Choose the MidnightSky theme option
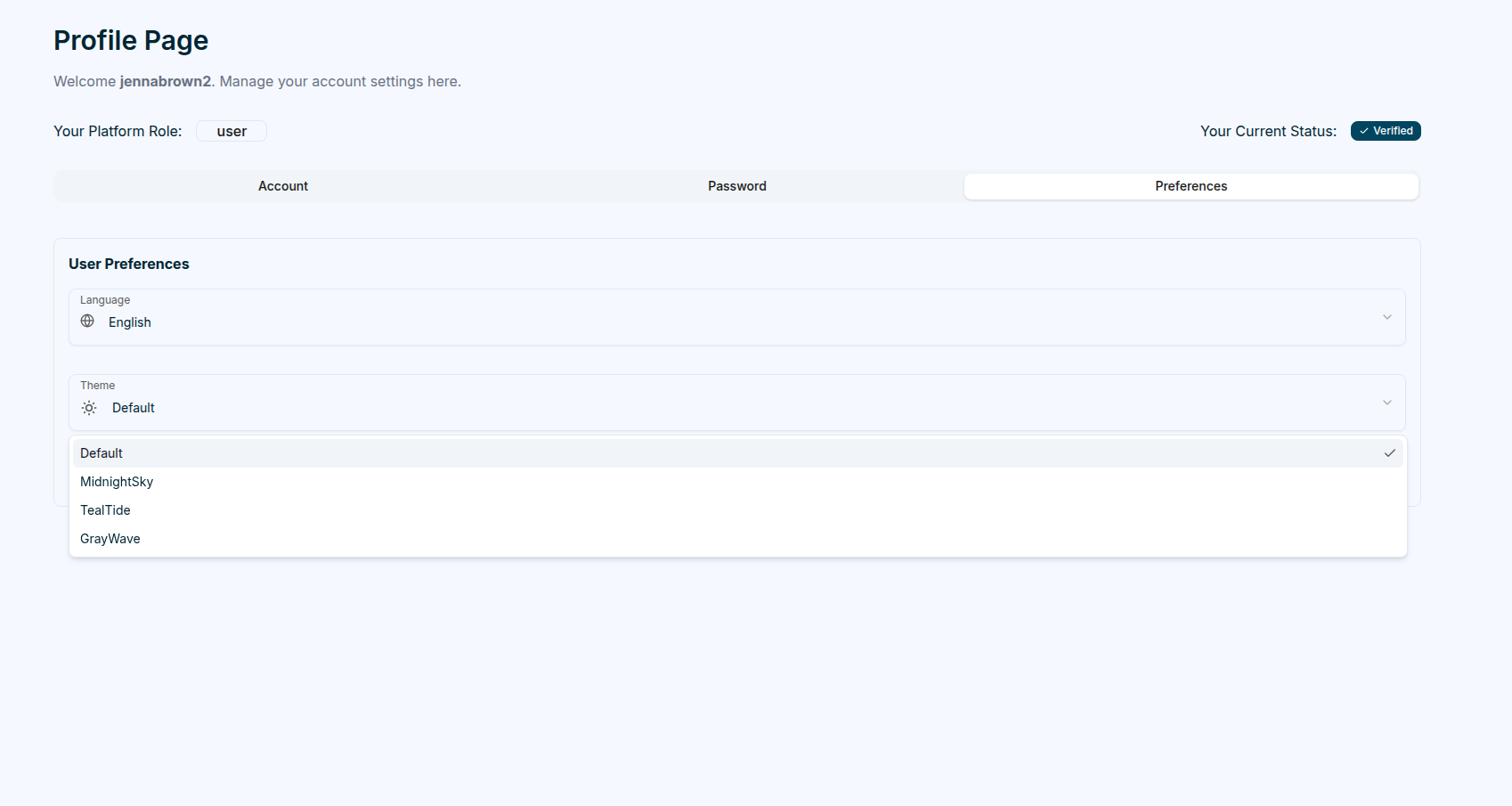This screenshot has height=806, width=1512. pos(117,482)
